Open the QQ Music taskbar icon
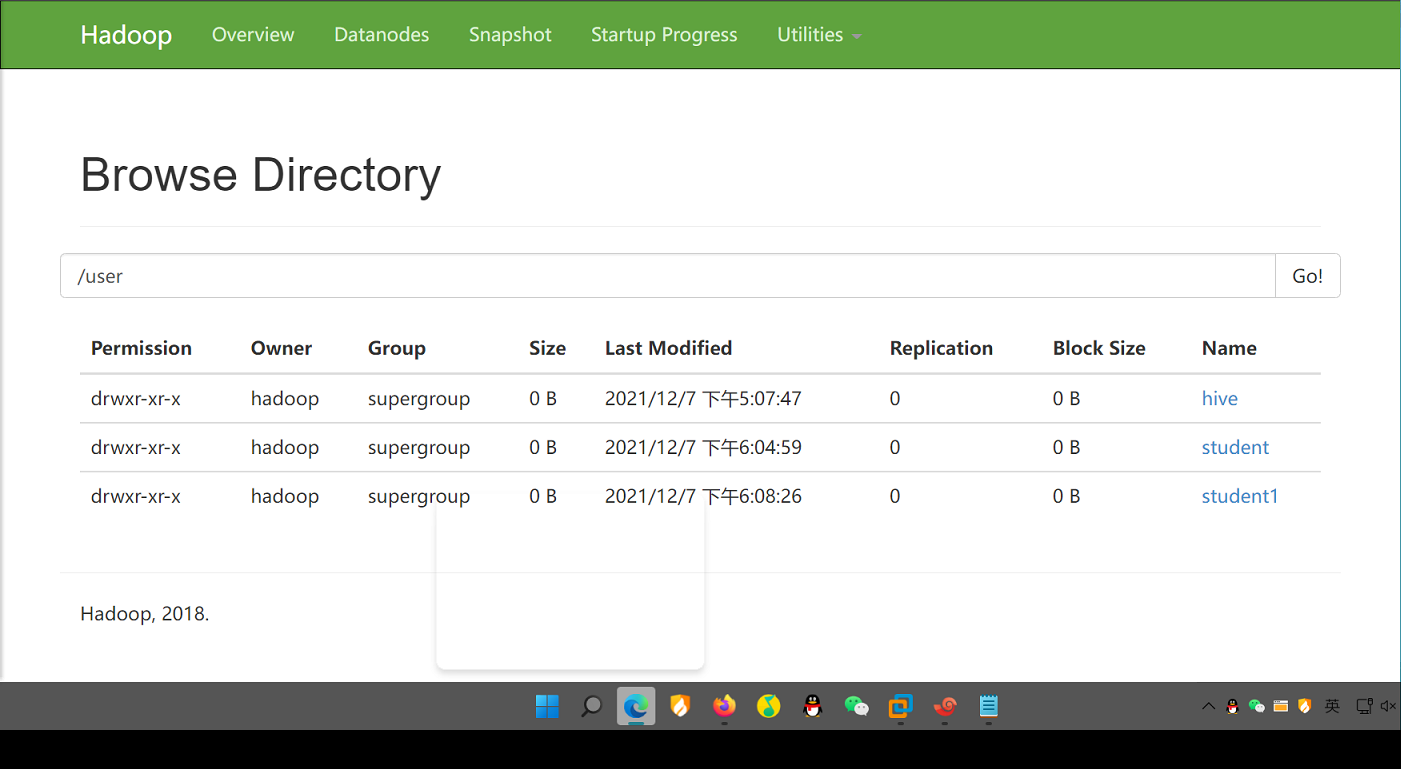 pyautogui.click(x=768, y=707)
